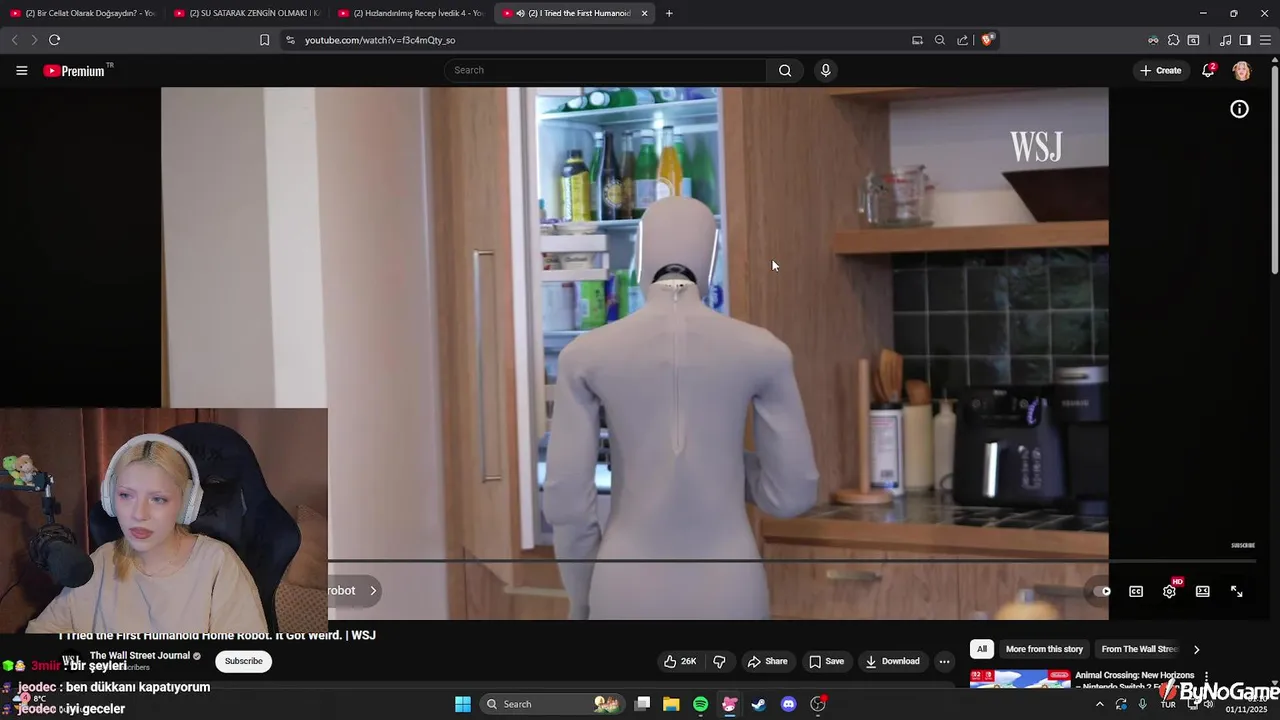Open video quality settings gear
The height and width of the screenshot is (720, 1280).
coord(1169,591)
